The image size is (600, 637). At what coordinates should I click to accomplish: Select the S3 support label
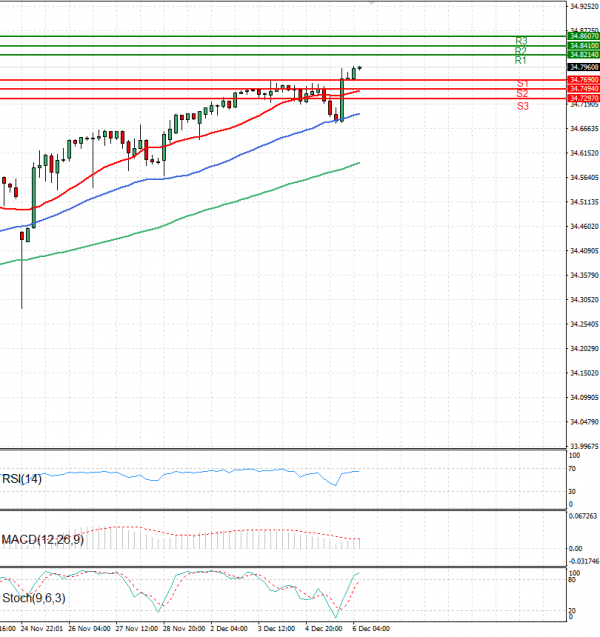tap(523, 106)
